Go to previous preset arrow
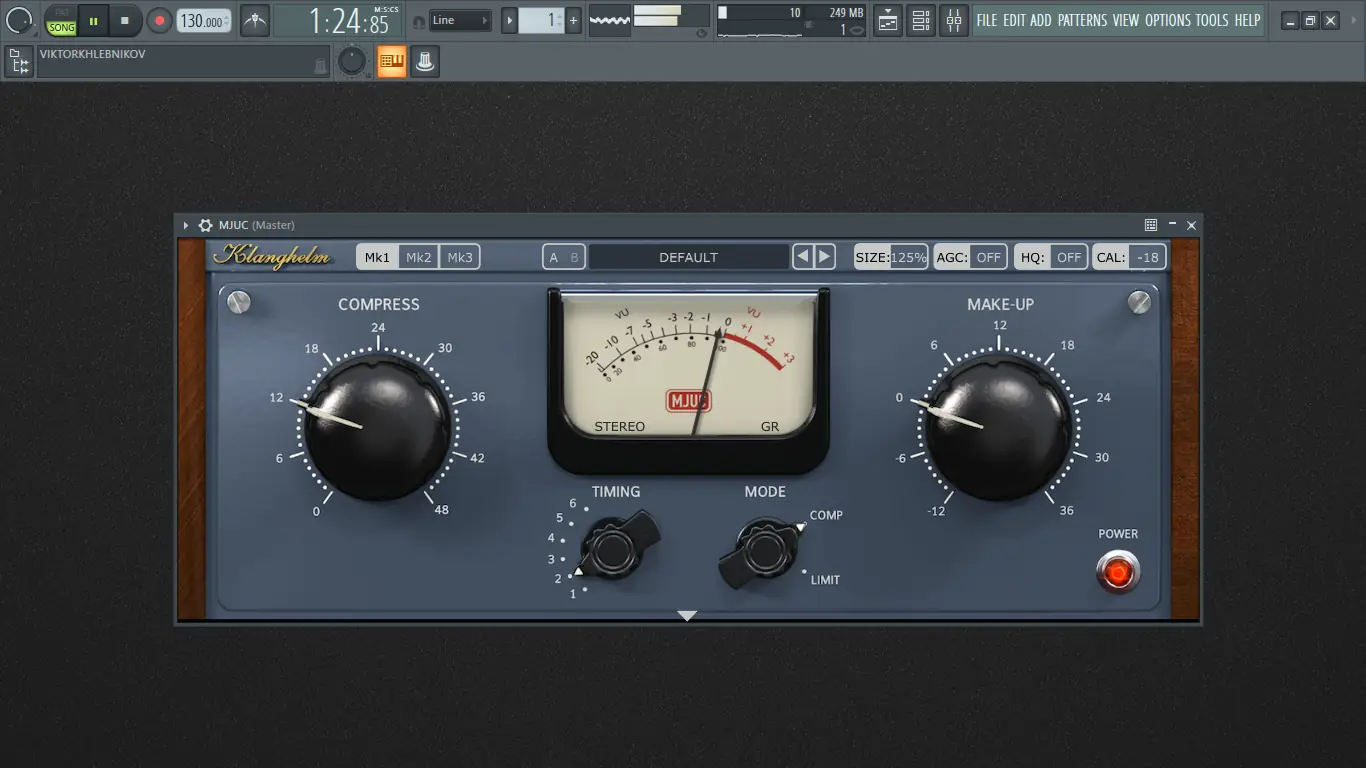The width and height of the screenshot is (1366, 768). click(803, 257)
